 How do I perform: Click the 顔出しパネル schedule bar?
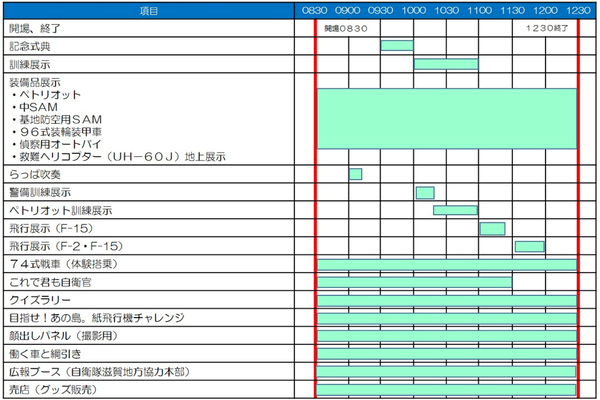[447, 336]
